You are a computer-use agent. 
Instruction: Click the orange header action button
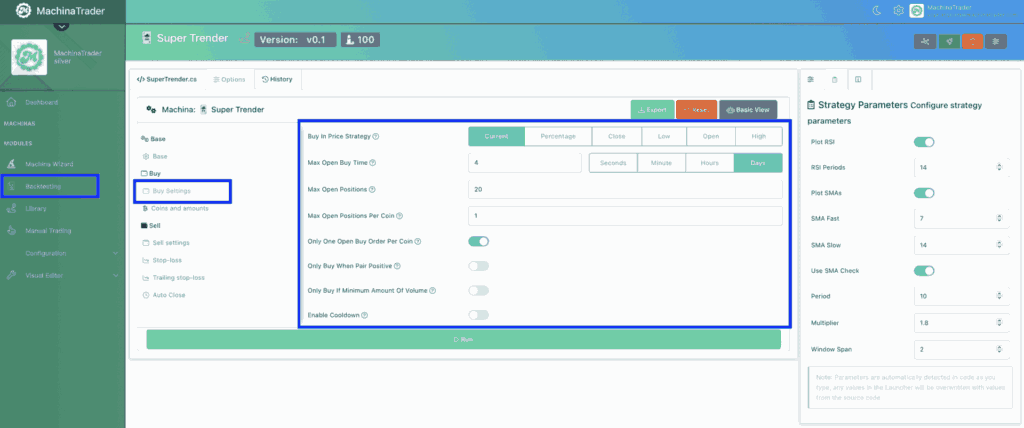coord(972,41)
